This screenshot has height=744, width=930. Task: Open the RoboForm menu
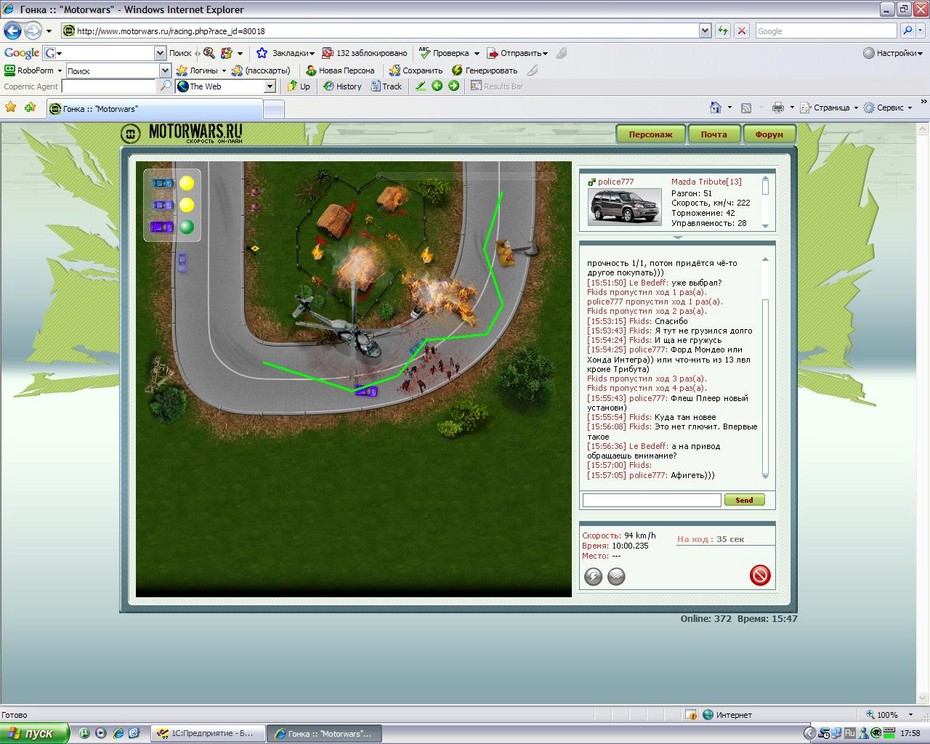(33, 70)
